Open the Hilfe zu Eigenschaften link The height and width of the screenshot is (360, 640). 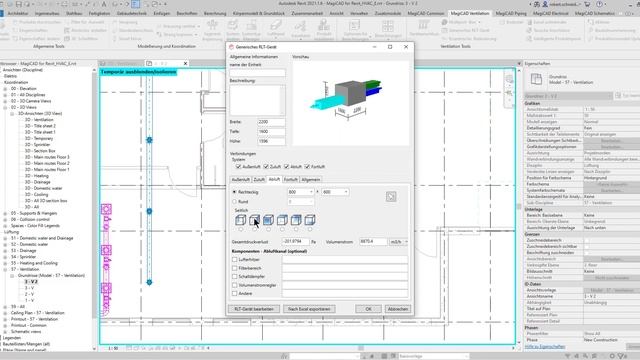[x=545, y=347]
